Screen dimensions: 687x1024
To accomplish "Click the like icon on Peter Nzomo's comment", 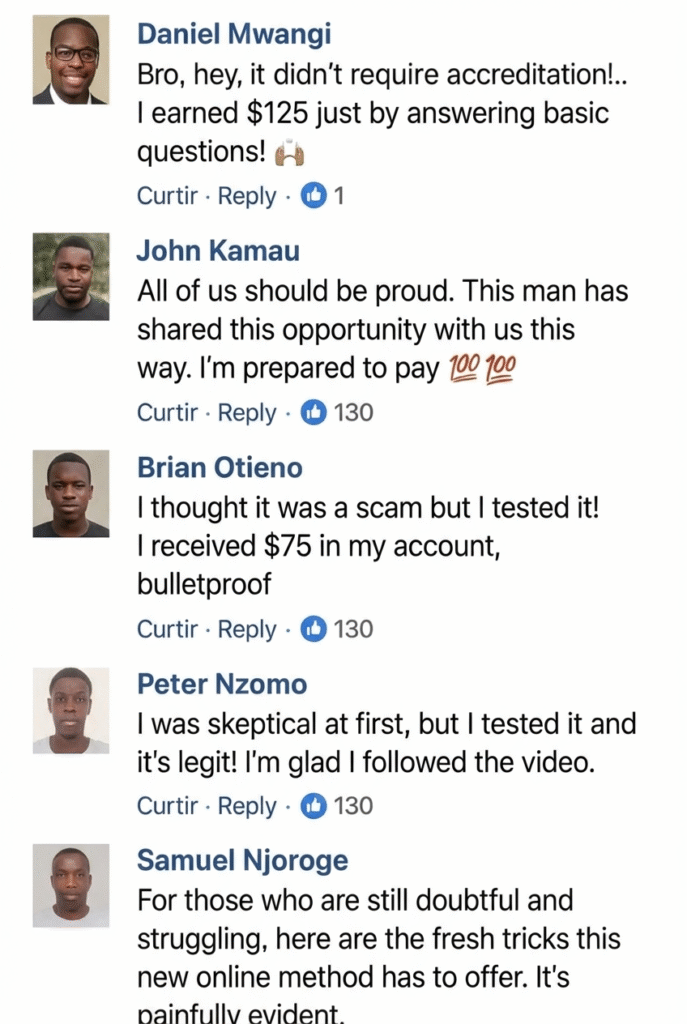I will pos(314,806).
